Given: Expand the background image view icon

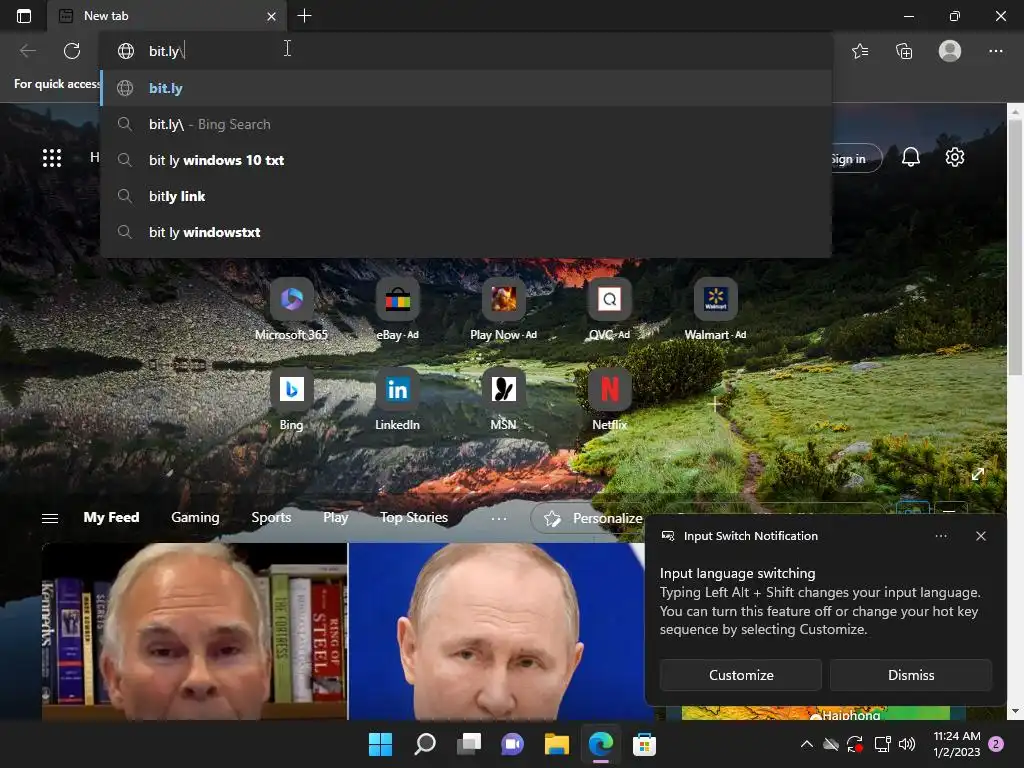Looking at the screenshot, I should click(977, 474).
